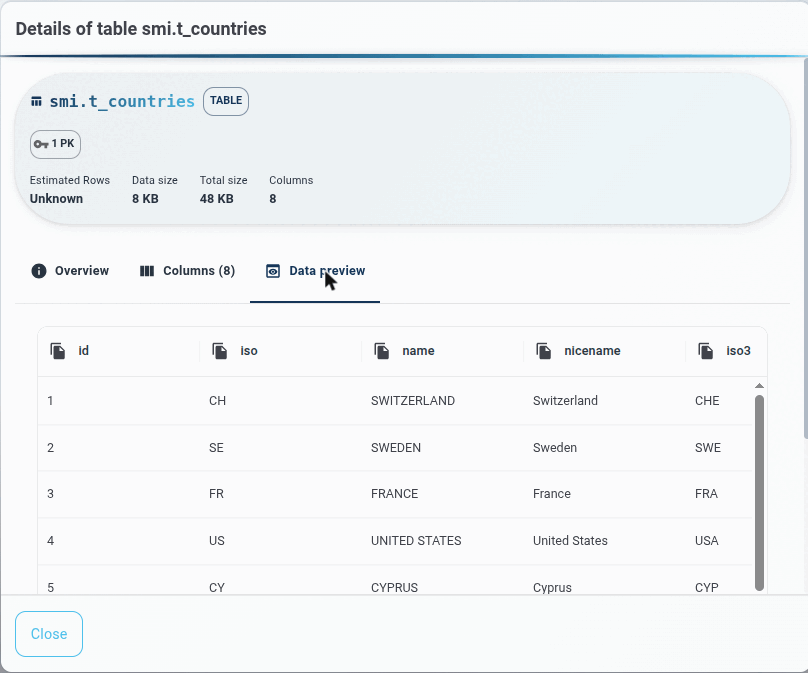The width and height of the screenshot is (808, 673).
Task: Copy the nicename column header icon
Action: [x=543, y=351]
